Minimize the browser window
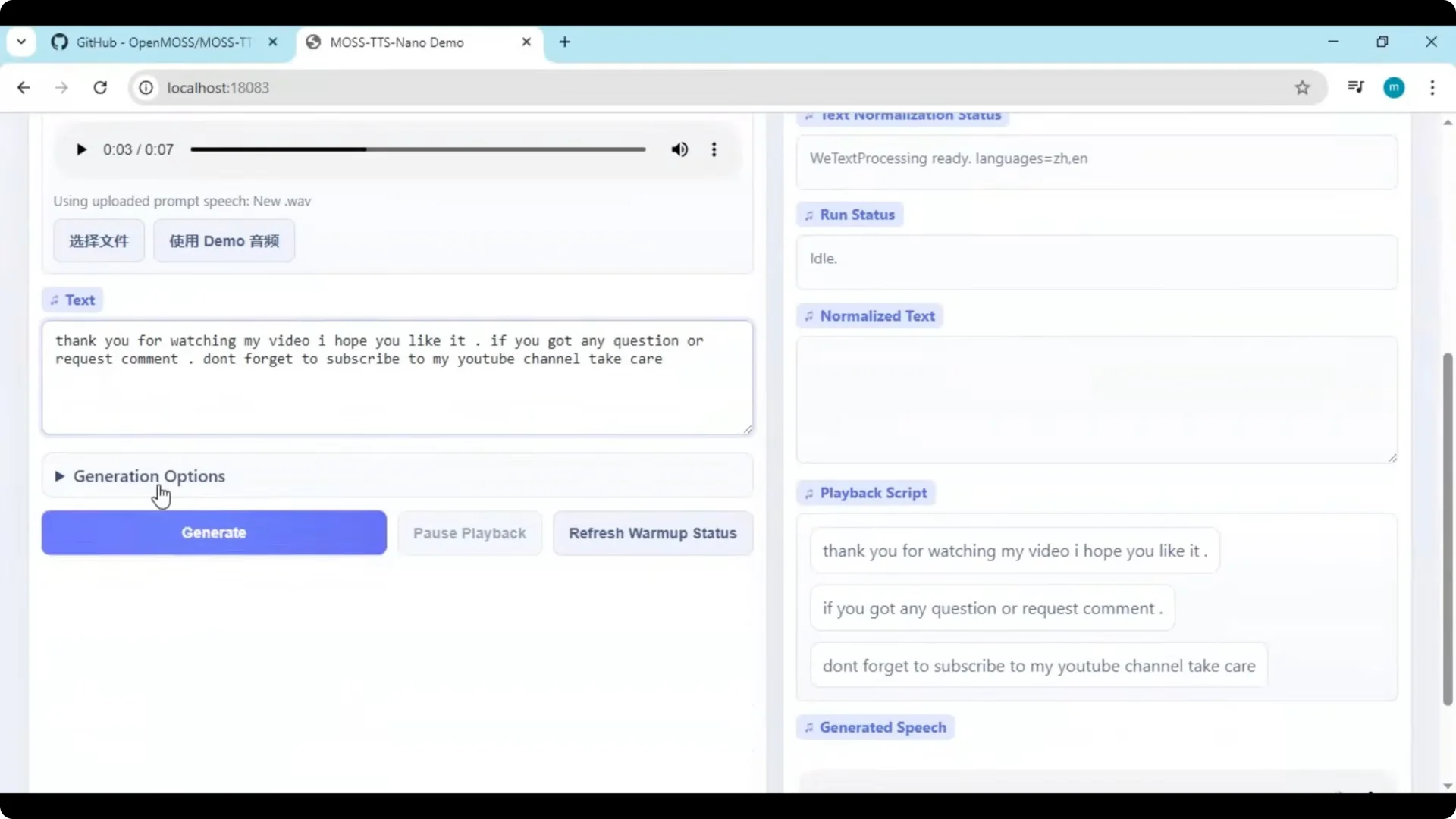The width and height of the screenshot is (1456, 819). tap(1333, 42)
